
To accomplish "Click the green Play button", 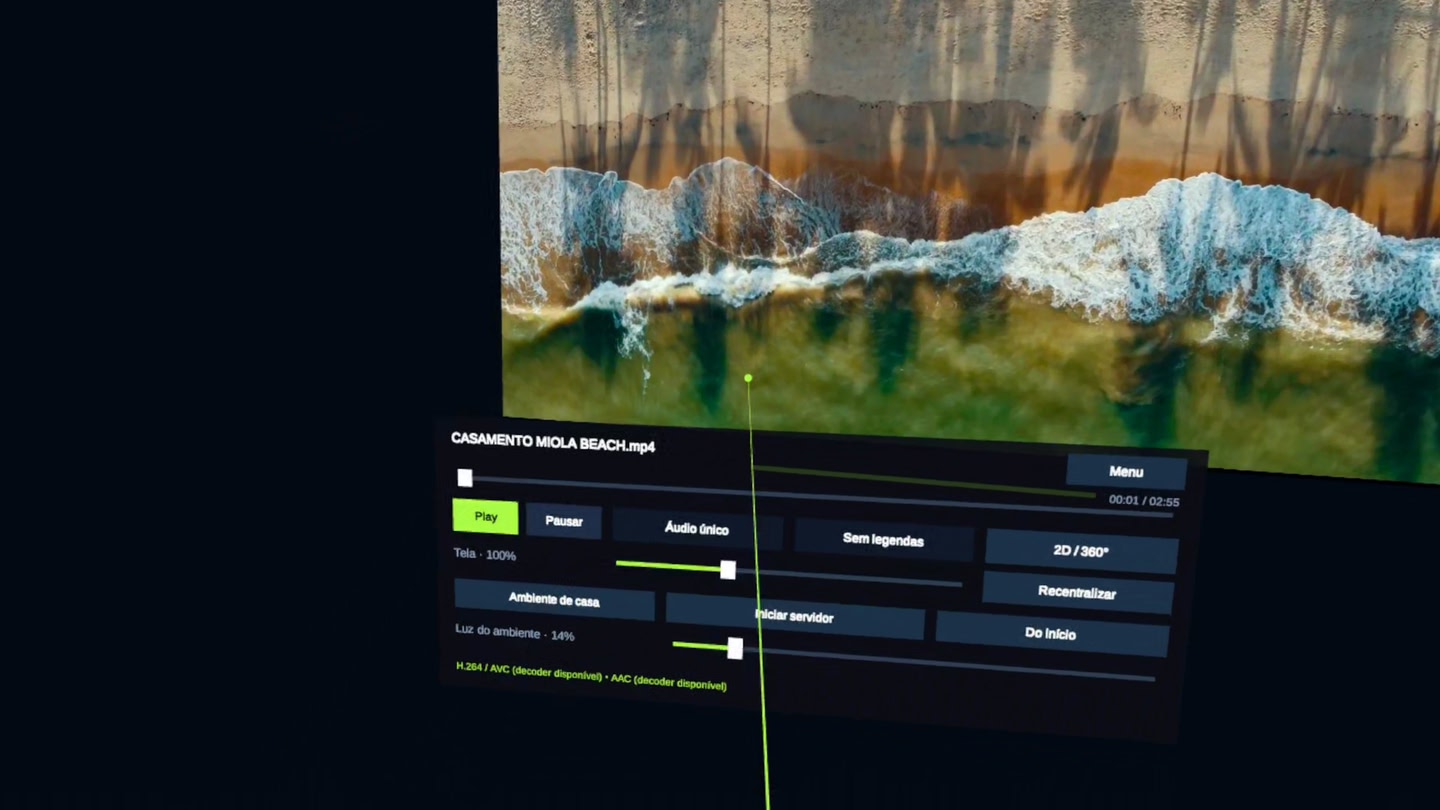I will pyautogui.click(x=485, y=517).
